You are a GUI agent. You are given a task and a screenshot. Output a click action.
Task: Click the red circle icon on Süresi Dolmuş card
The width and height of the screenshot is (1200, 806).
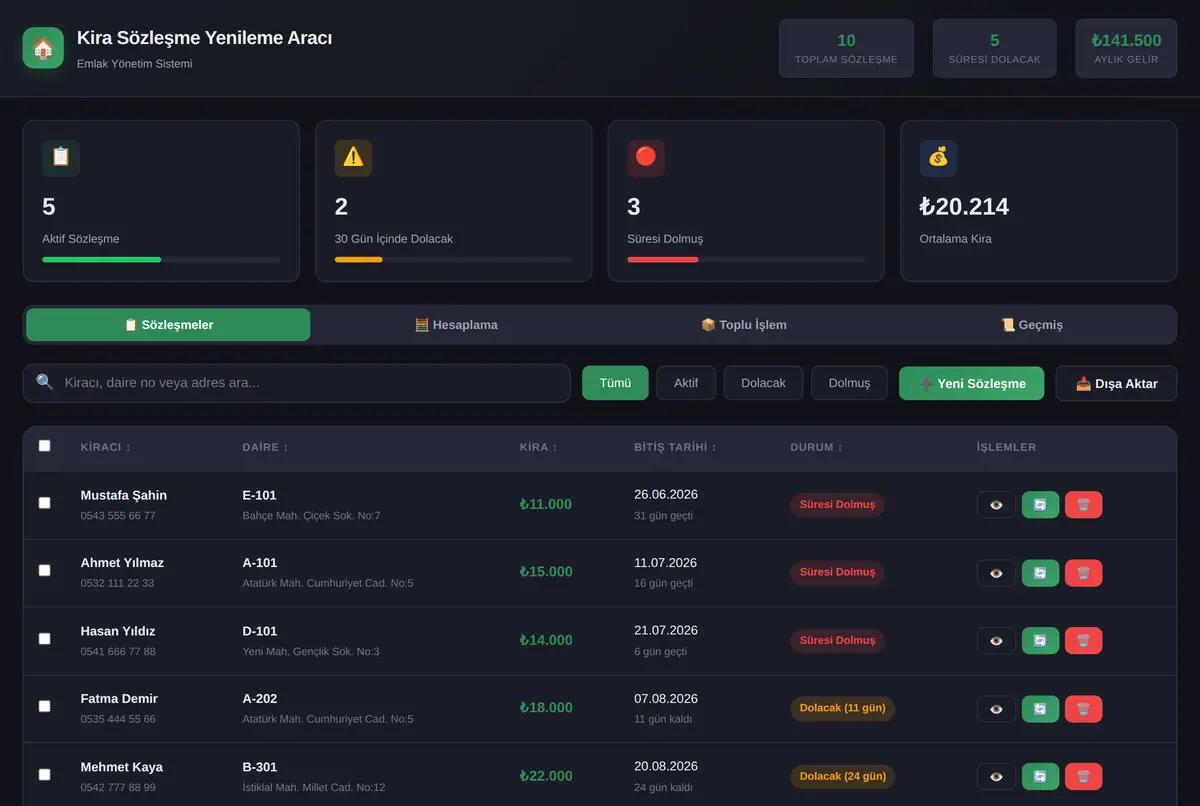click(646, 158)
